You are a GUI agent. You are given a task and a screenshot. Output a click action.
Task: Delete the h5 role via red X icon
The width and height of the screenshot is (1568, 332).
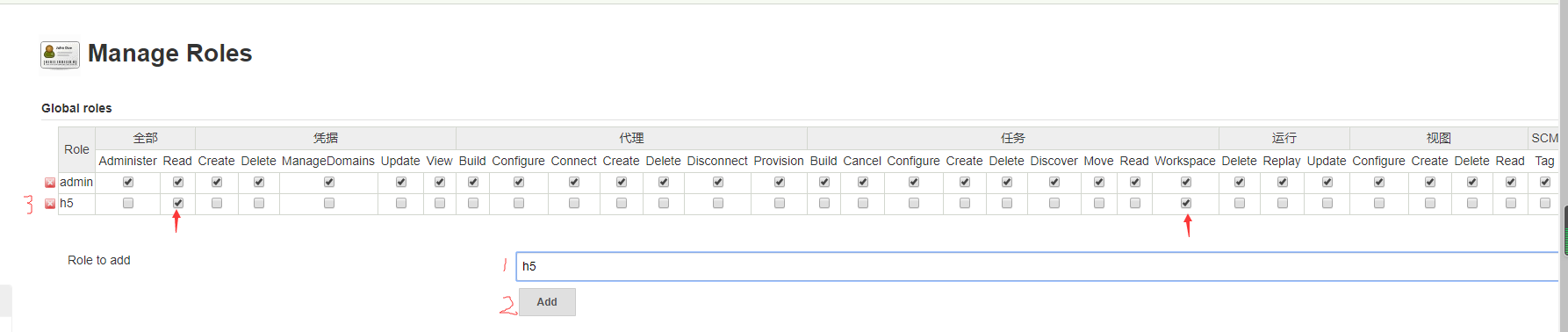50,204
